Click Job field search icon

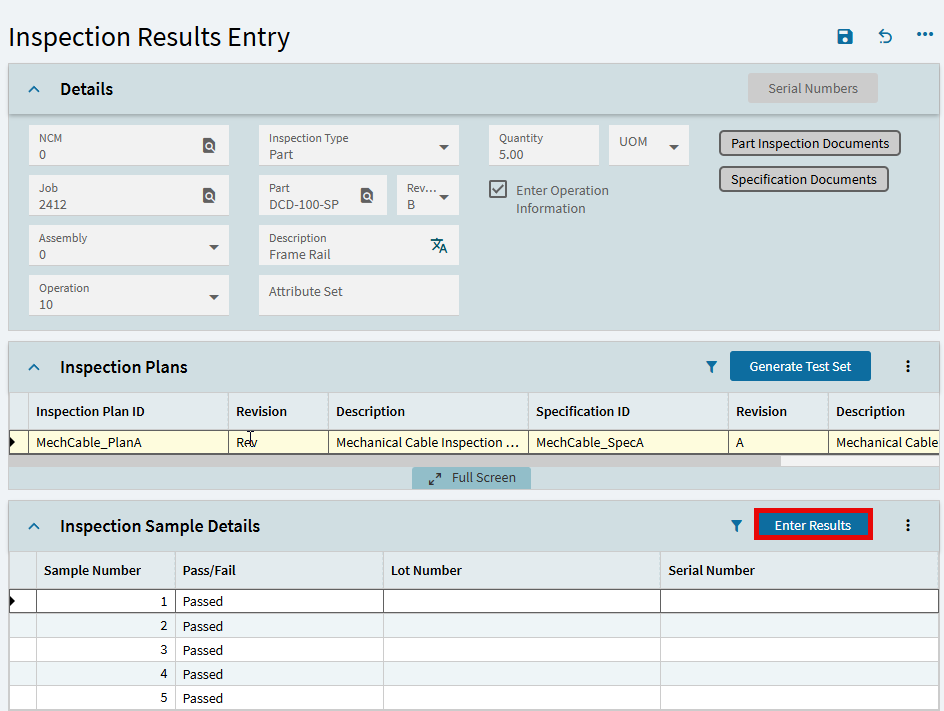[209, 196]
